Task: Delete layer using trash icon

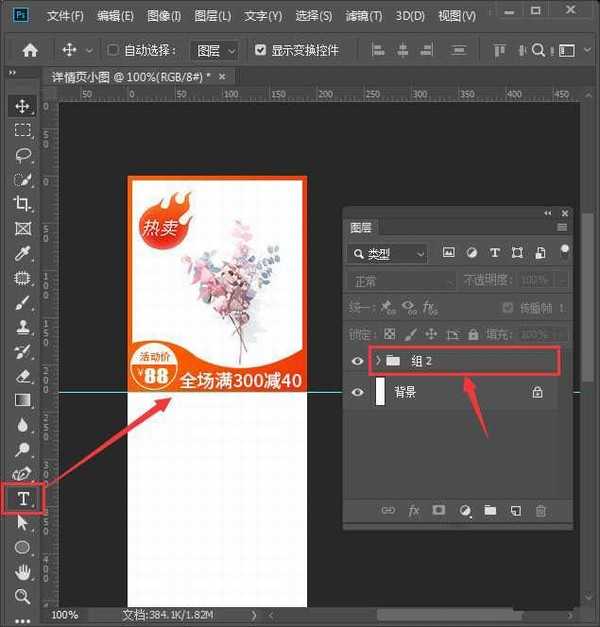Action: point(541,511)
